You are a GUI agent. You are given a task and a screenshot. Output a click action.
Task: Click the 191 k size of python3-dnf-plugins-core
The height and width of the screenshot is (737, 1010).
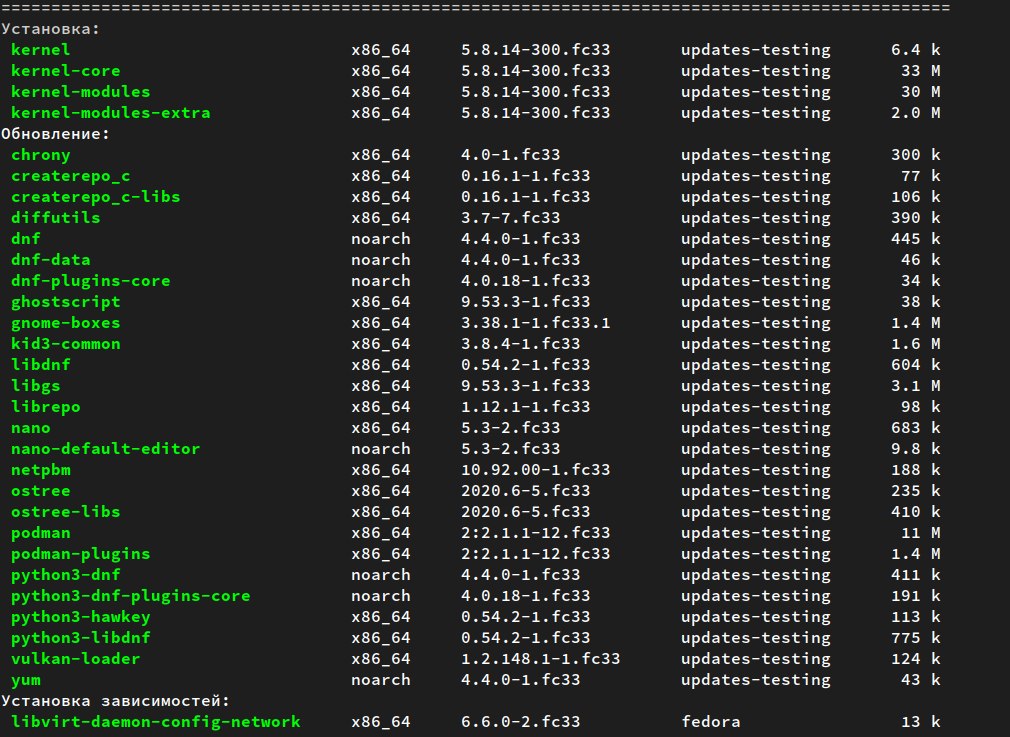(x=916, y=596)
